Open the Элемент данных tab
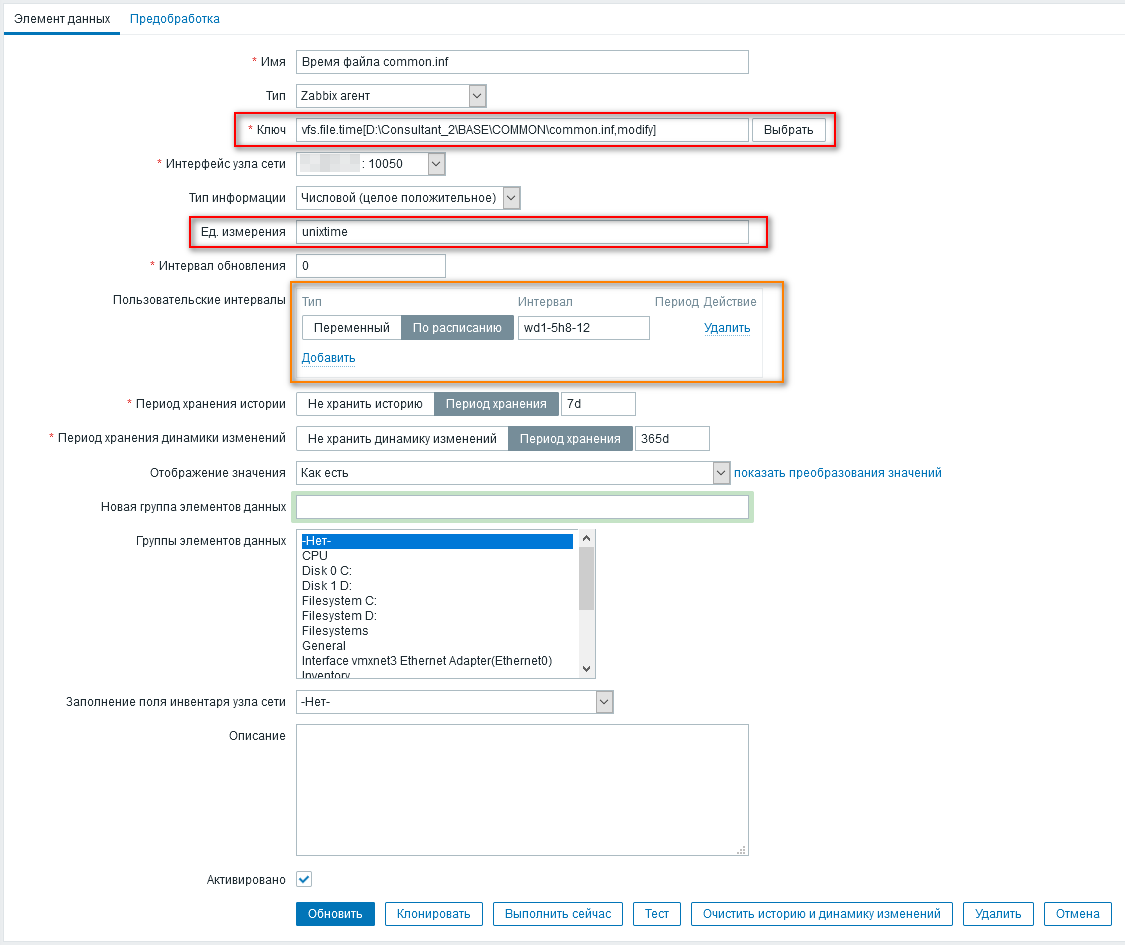 pyautogui.click(x=62, y=19)
